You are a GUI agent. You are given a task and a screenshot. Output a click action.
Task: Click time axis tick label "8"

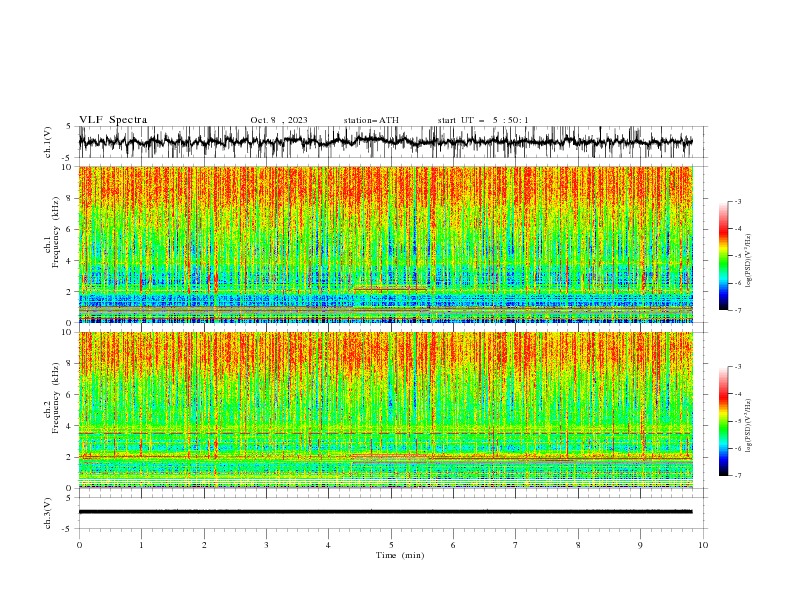pyautogui.click(x=578, y=545)
